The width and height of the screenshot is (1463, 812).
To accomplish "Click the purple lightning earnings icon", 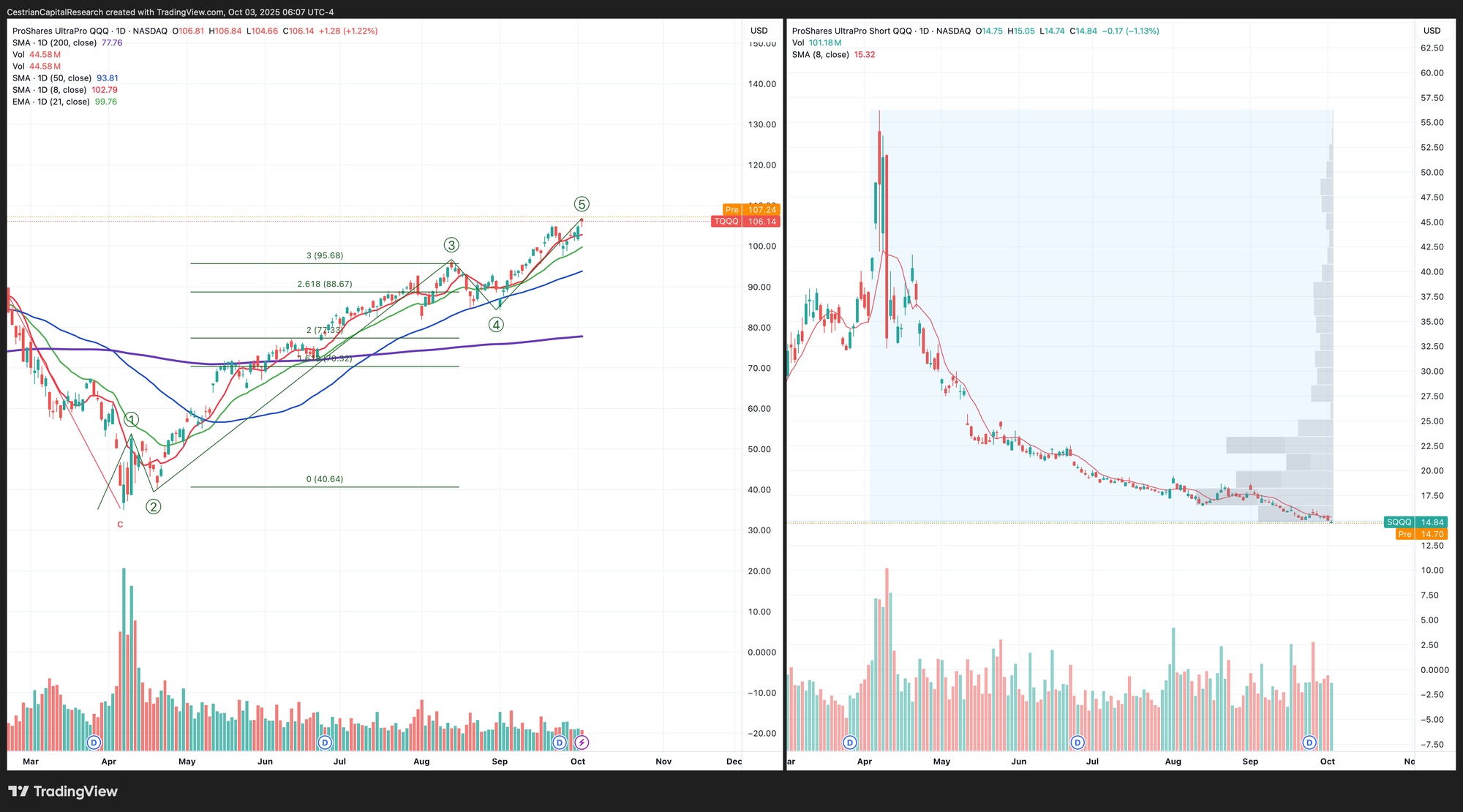I will (x=582, y=743).
